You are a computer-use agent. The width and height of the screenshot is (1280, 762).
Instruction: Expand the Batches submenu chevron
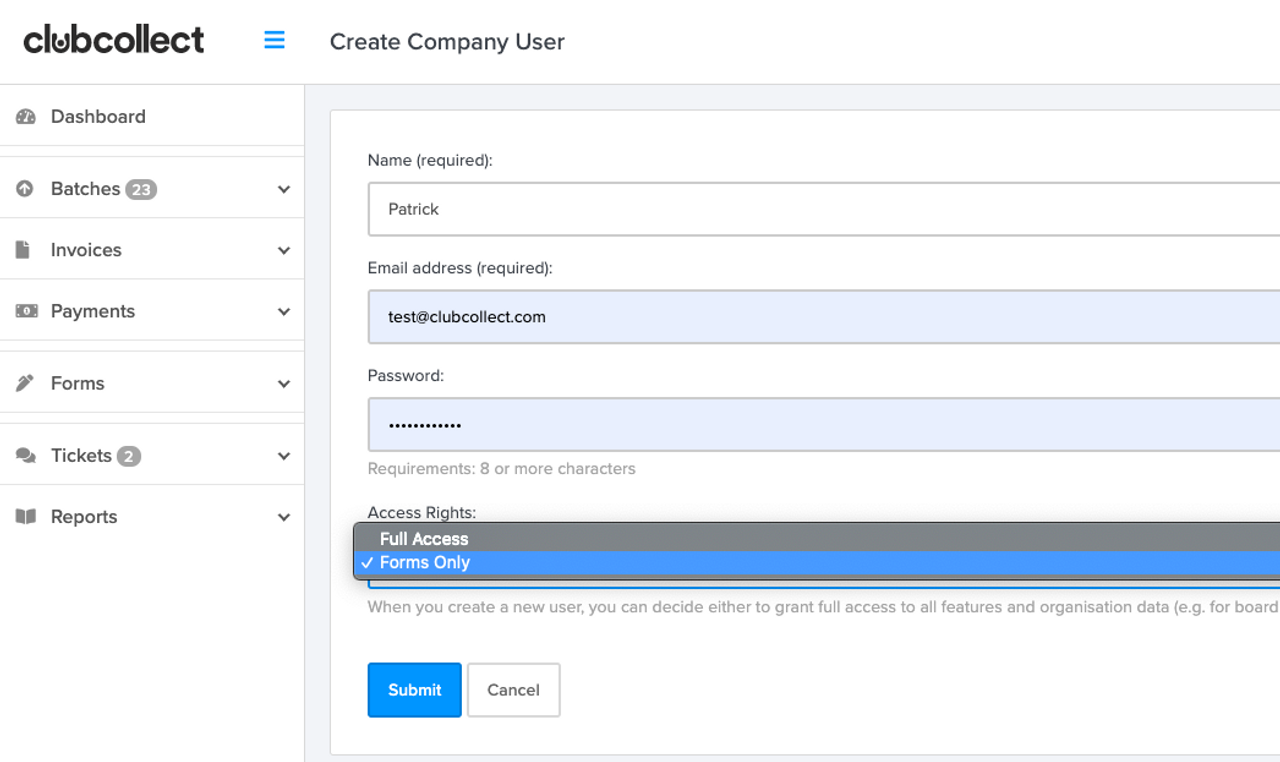(x=284, y=189)
